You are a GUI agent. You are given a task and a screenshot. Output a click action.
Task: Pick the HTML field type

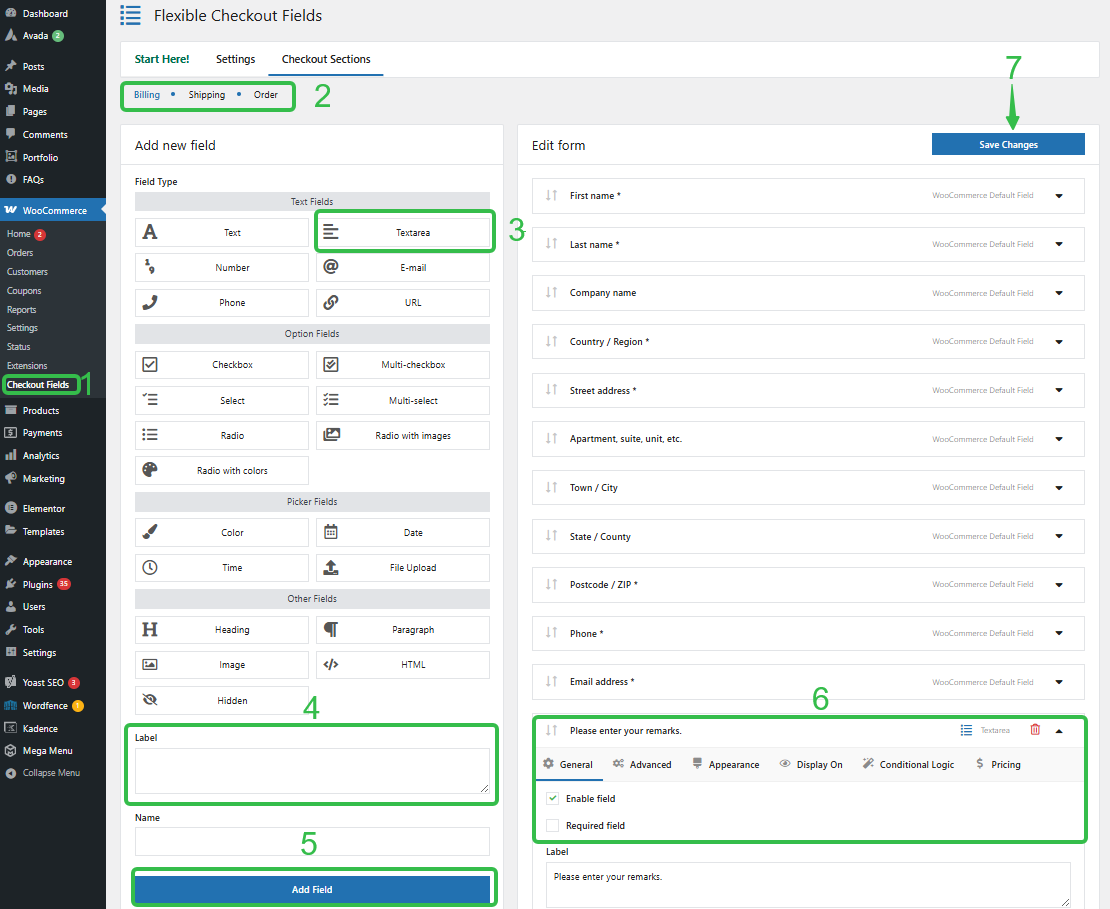402,664
